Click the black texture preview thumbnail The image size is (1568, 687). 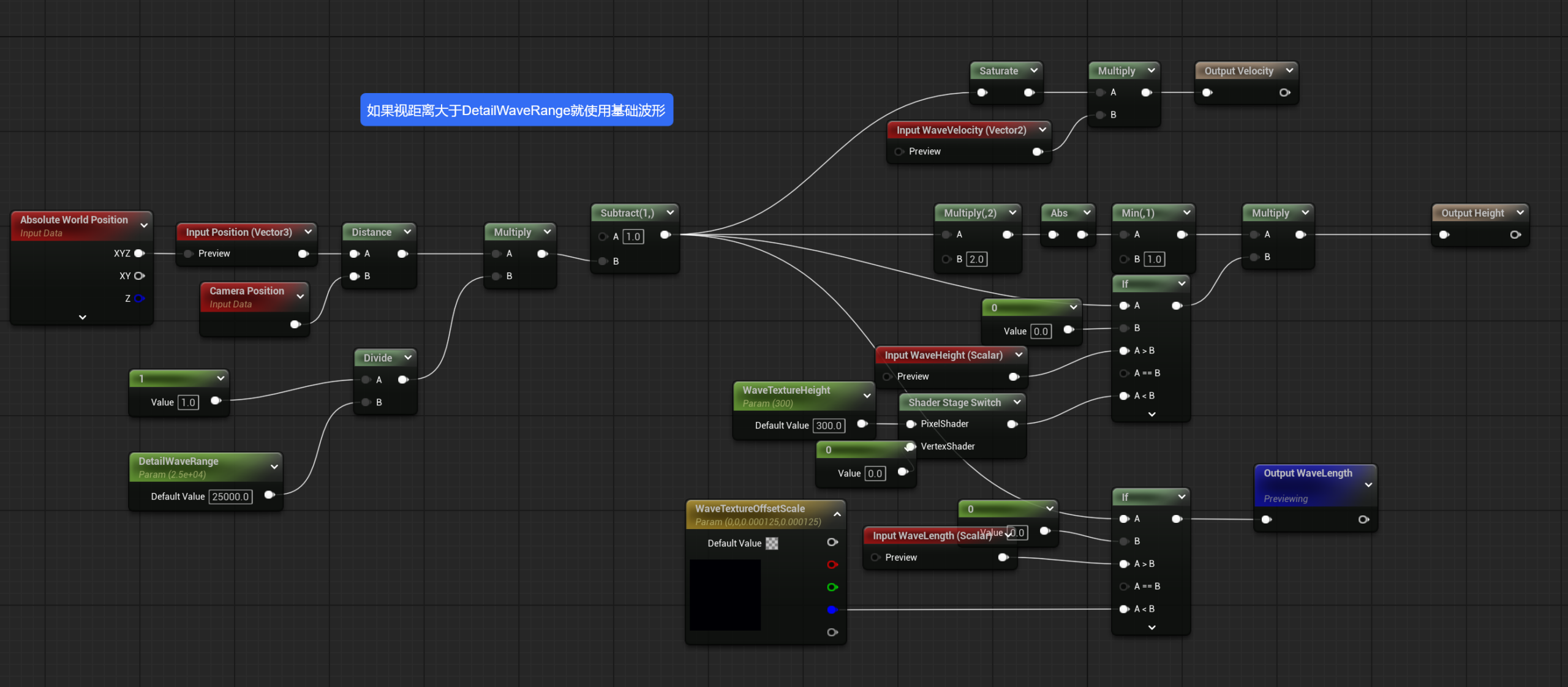(x=725, y=595)
